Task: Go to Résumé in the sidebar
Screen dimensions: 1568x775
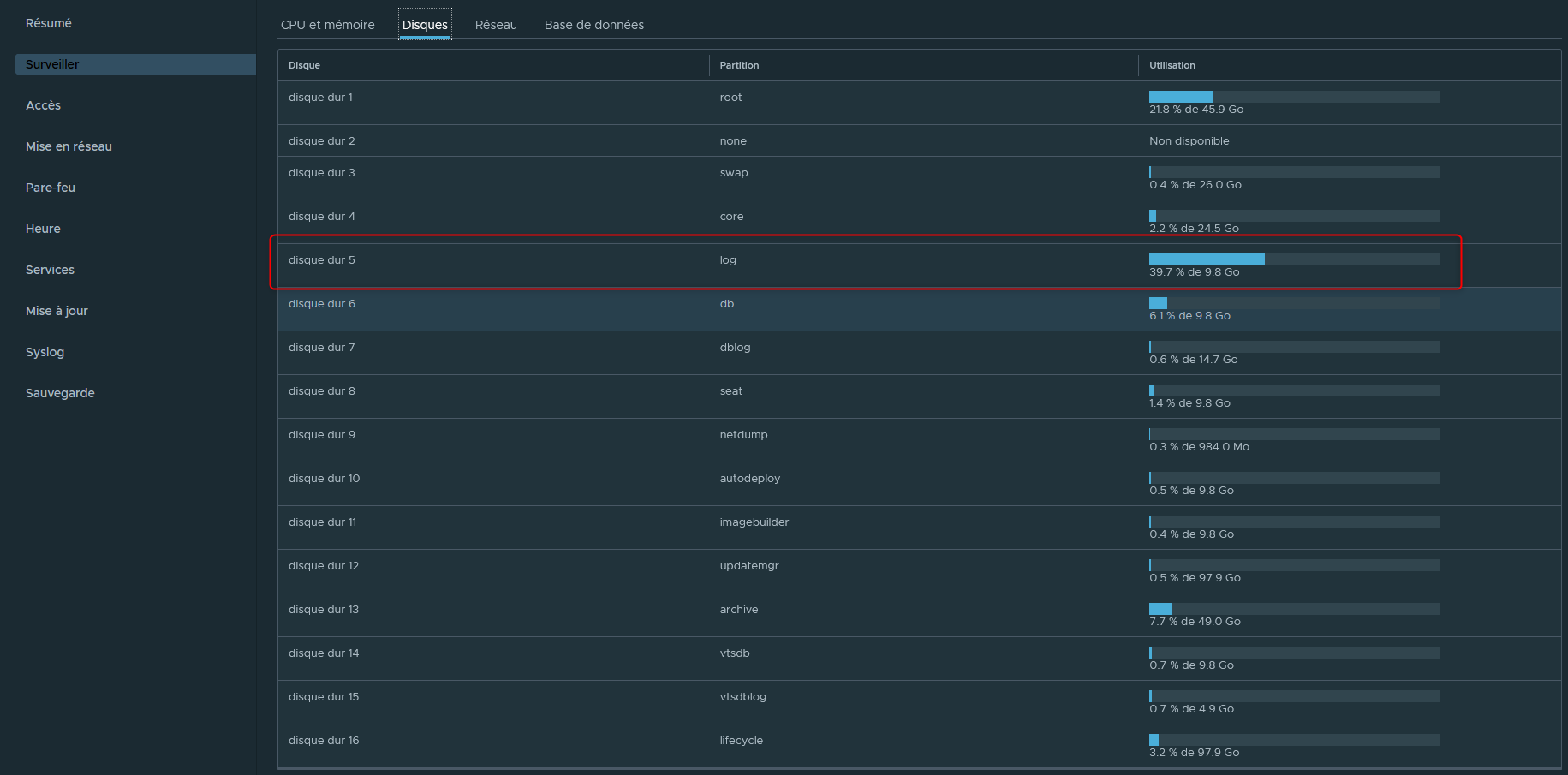Action: [x=49, y=23]
